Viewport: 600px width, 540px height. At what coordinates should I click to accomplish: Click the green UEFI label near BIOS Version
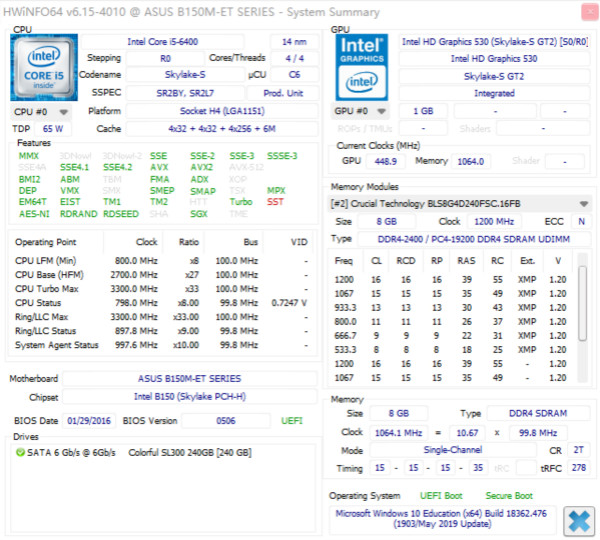click(292, 421)
